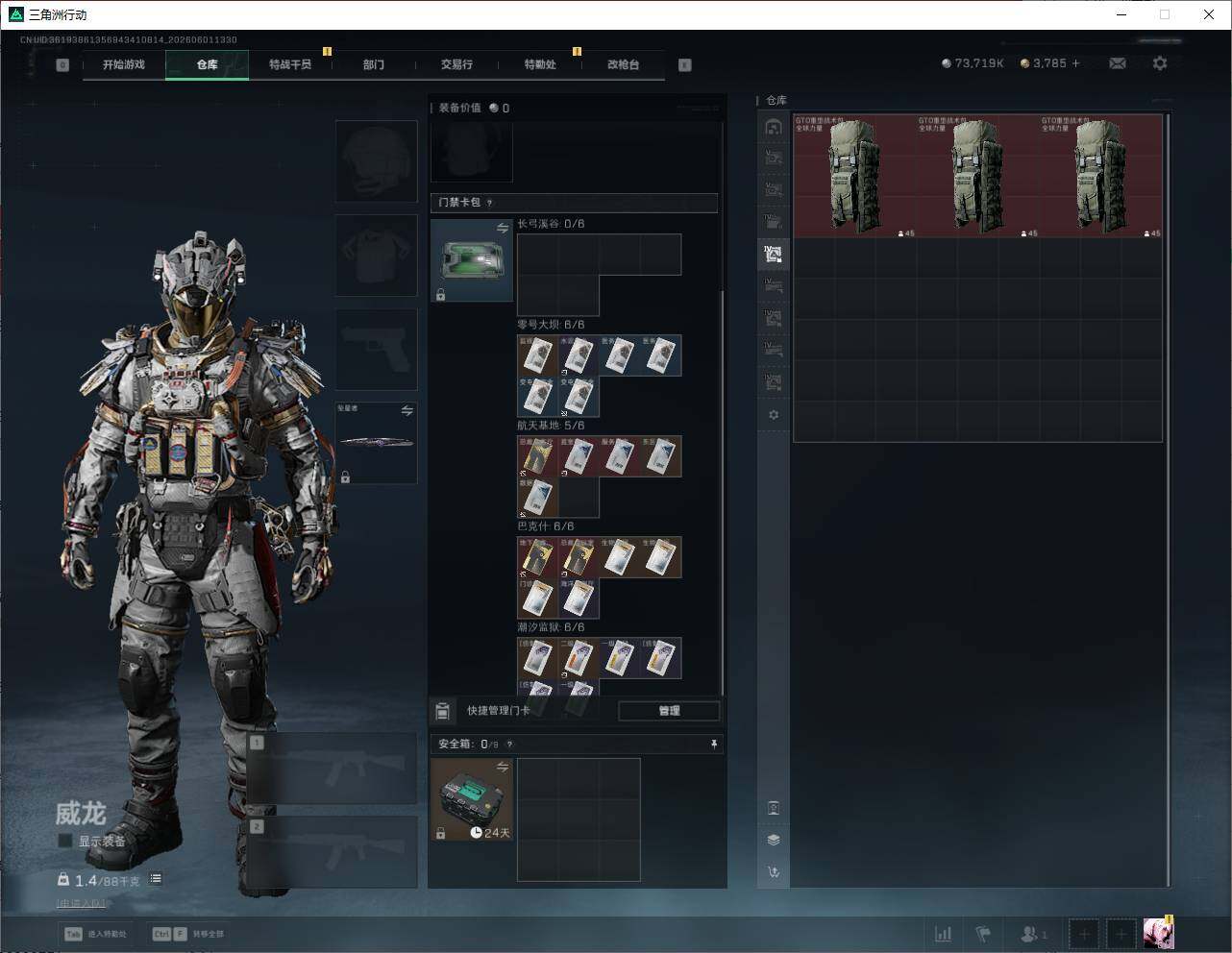Click the 快捷管理门卡 clipboard icon

(x=443, y=711)
